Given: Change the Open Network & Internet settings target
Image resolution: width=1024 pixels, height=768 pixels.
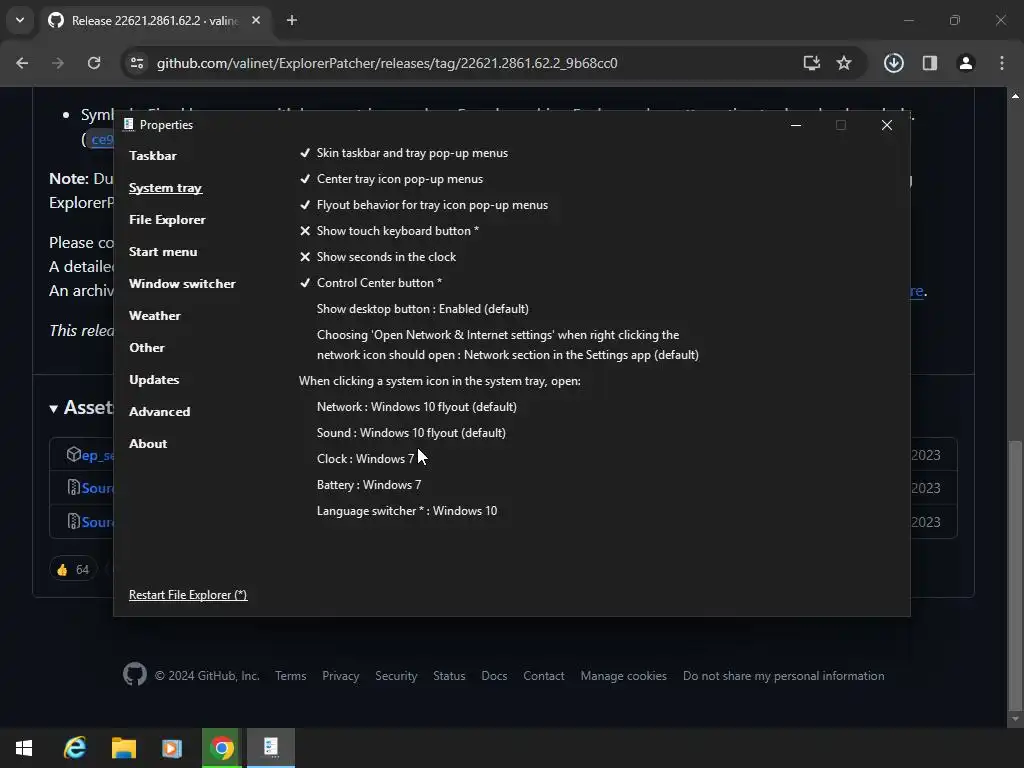Looking at the screenshot, I should (507, 345).
